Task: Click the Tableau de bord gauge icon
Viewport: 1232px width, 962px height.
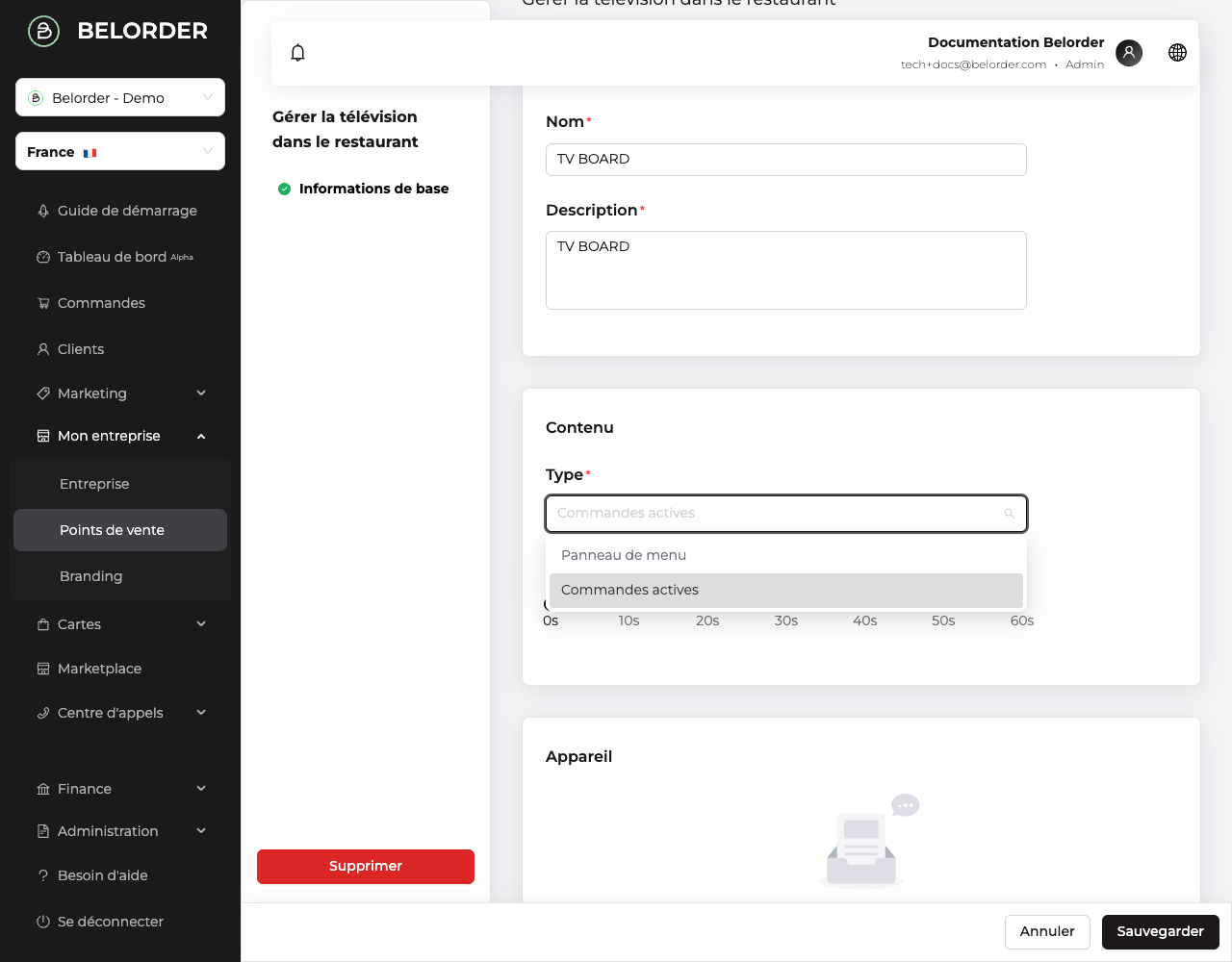Action: point(43,257)
